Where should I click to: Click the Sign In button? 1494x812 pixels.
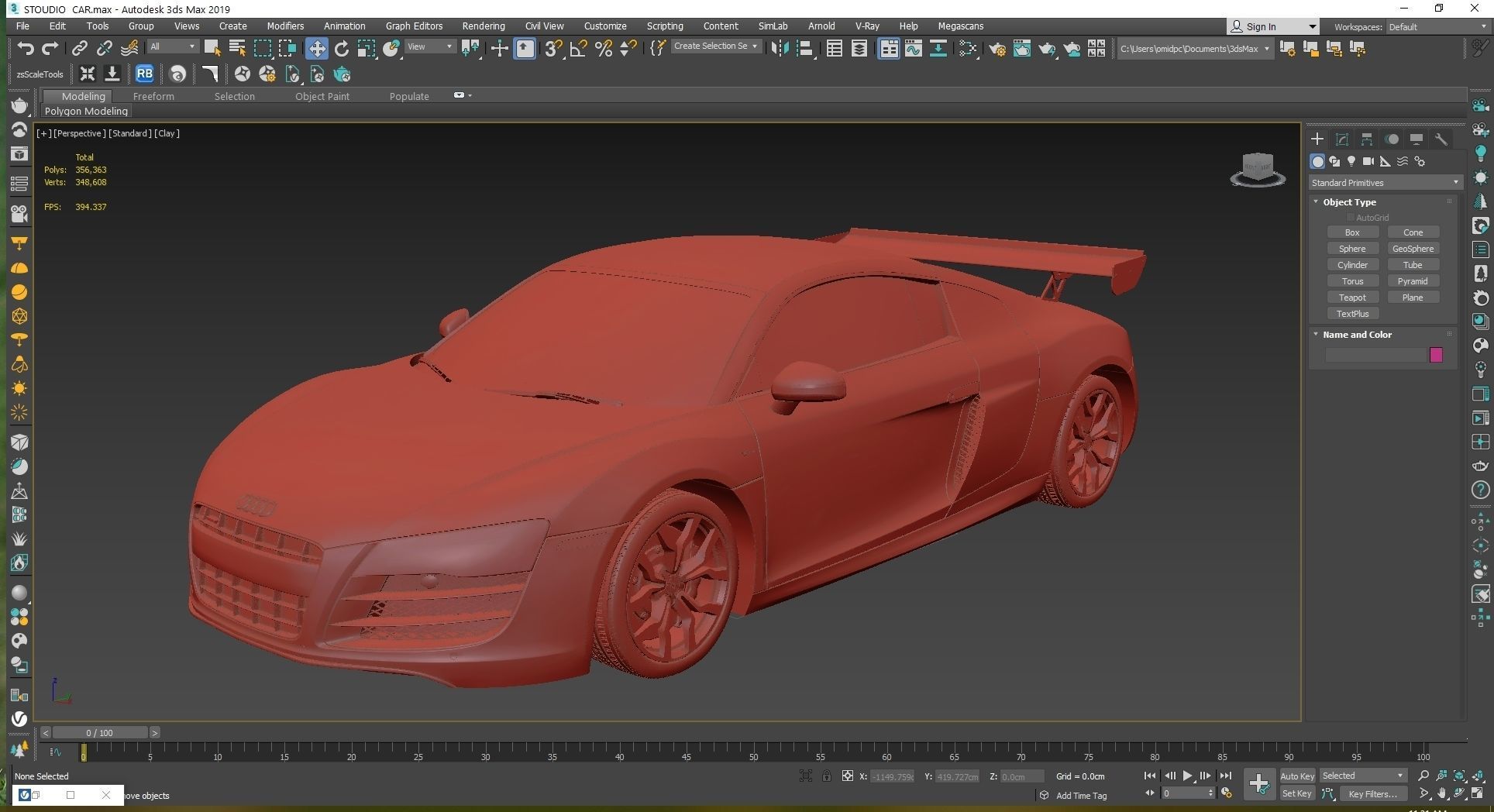tap(1272, 26)
